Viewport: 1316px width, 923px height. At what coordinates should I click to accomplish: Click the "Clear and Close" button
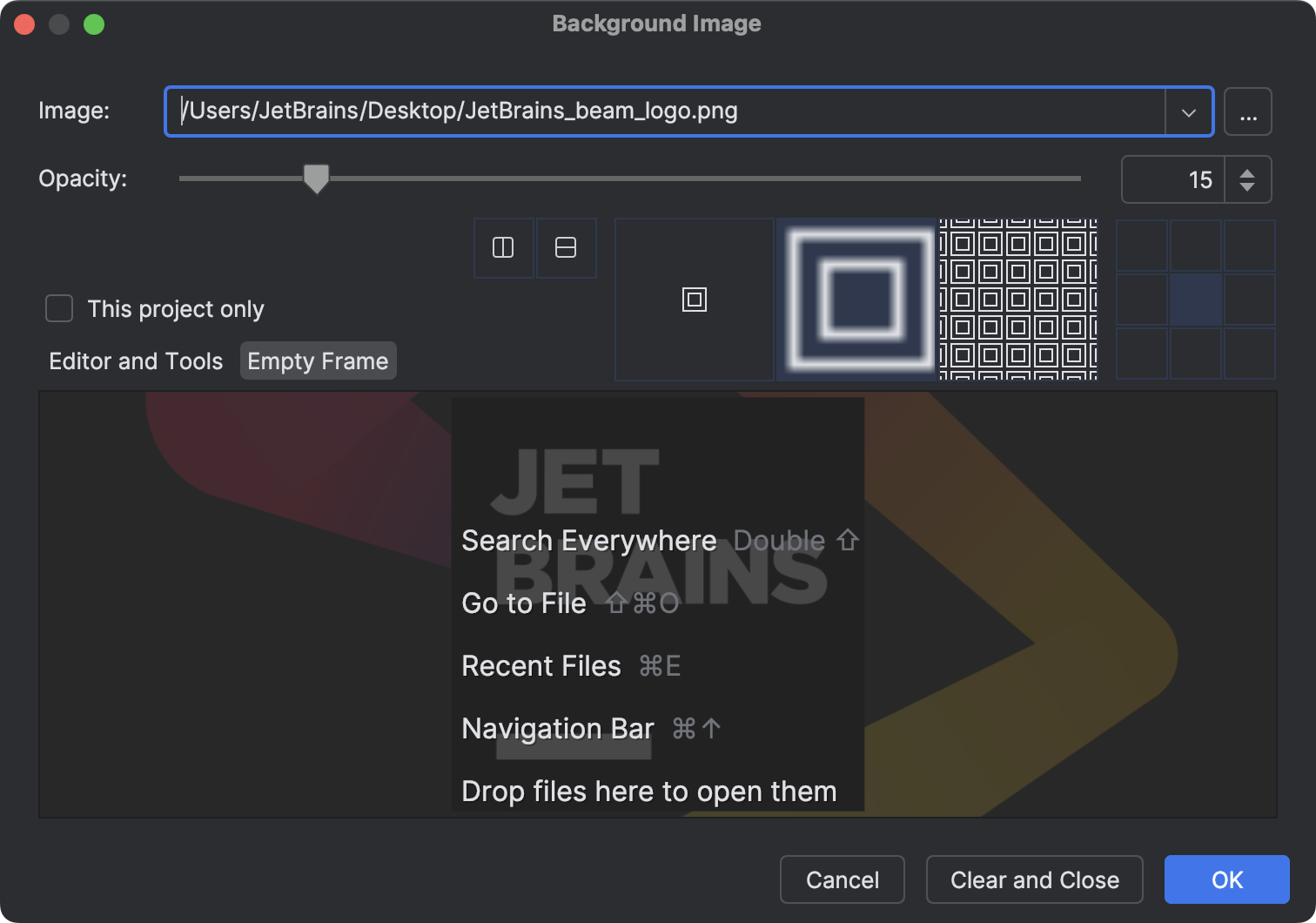[1034, 879]
